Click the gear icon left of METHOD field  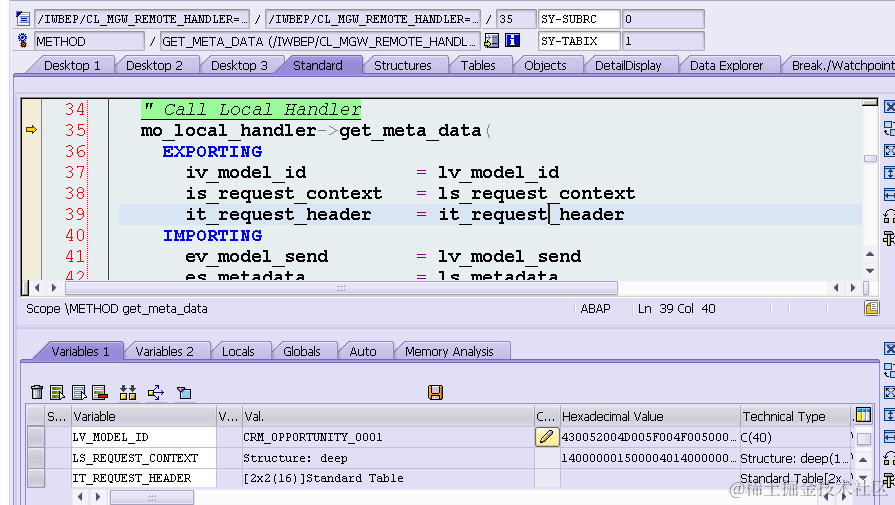click(x=23, y=41)
